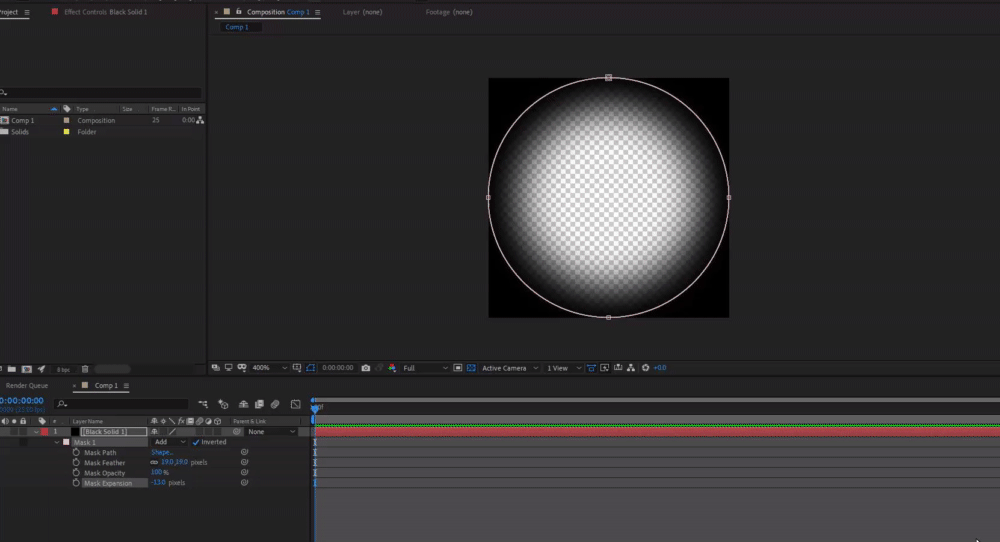Click the Graph Editor icon in timeline
Viewport: 1000px width, 542px height.
coord(295,404)
